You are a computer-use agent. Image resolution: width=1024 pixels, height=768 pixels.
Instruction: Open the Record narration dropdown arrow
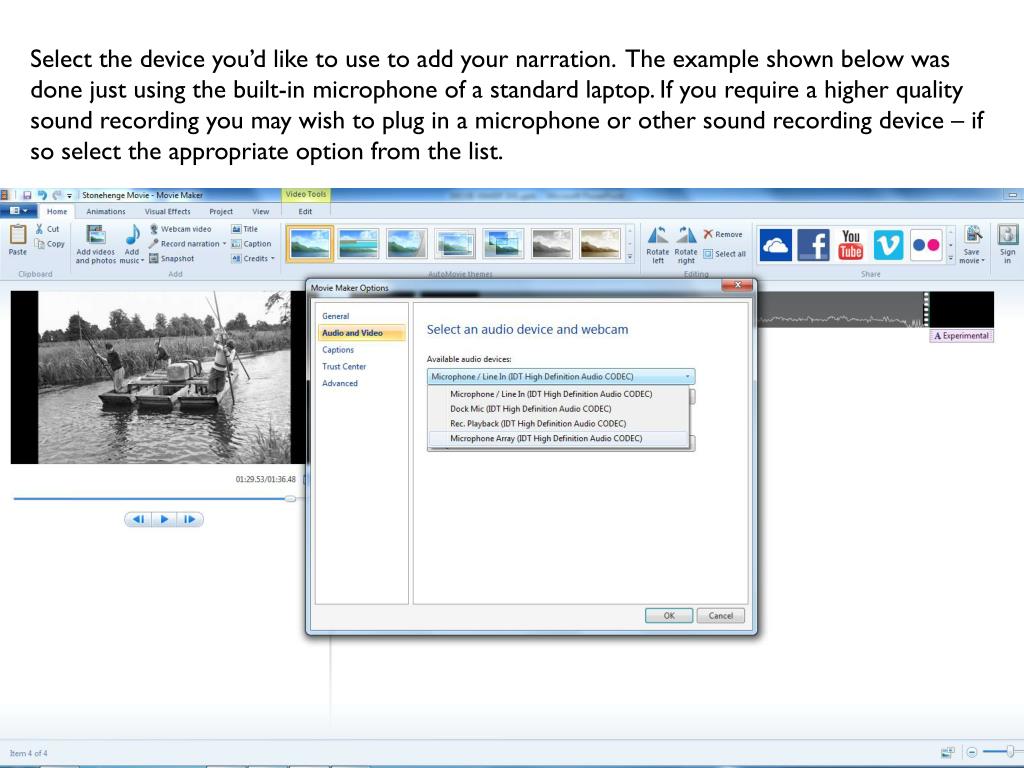(225, 244)
